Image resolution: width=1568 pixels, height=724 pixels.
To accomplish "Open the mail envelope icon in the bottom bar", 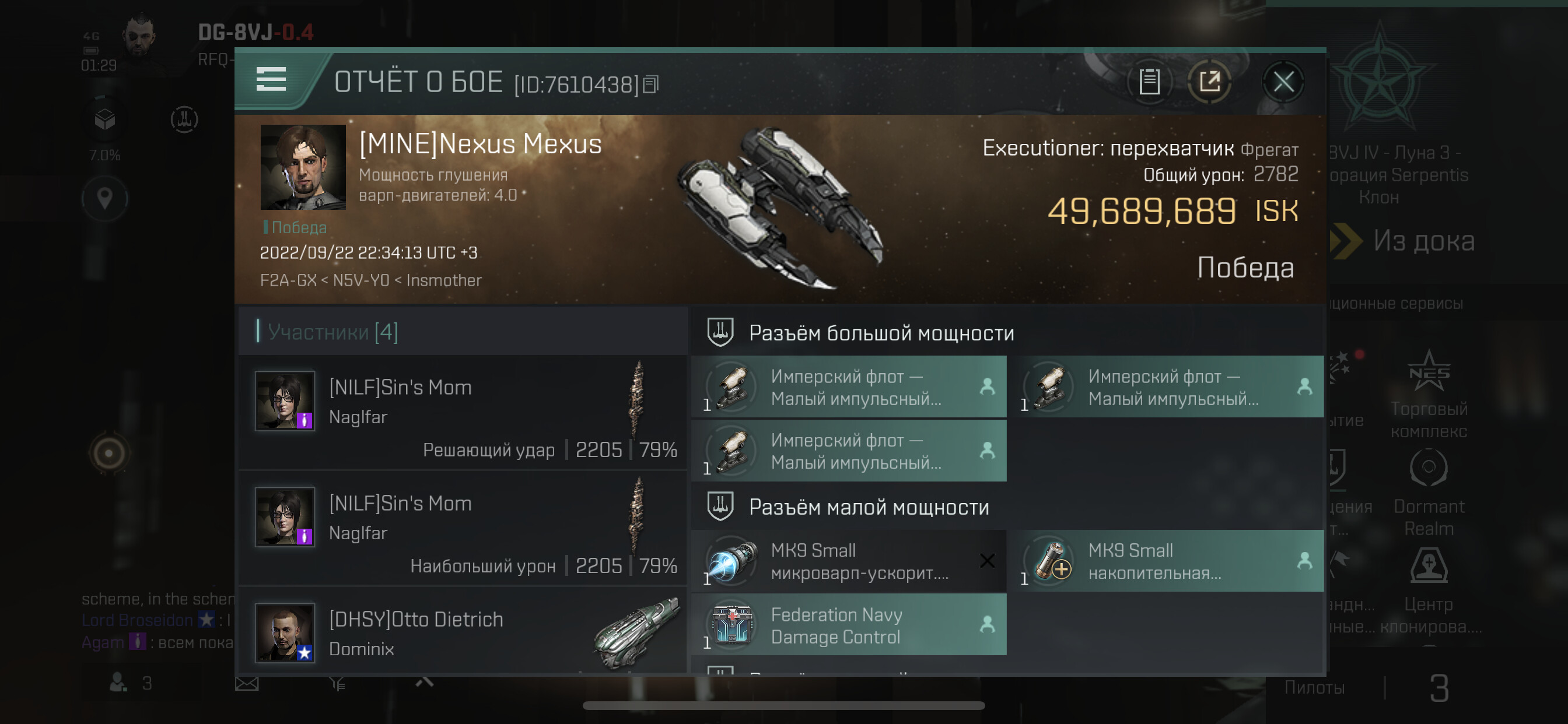I will coord(247,683).
